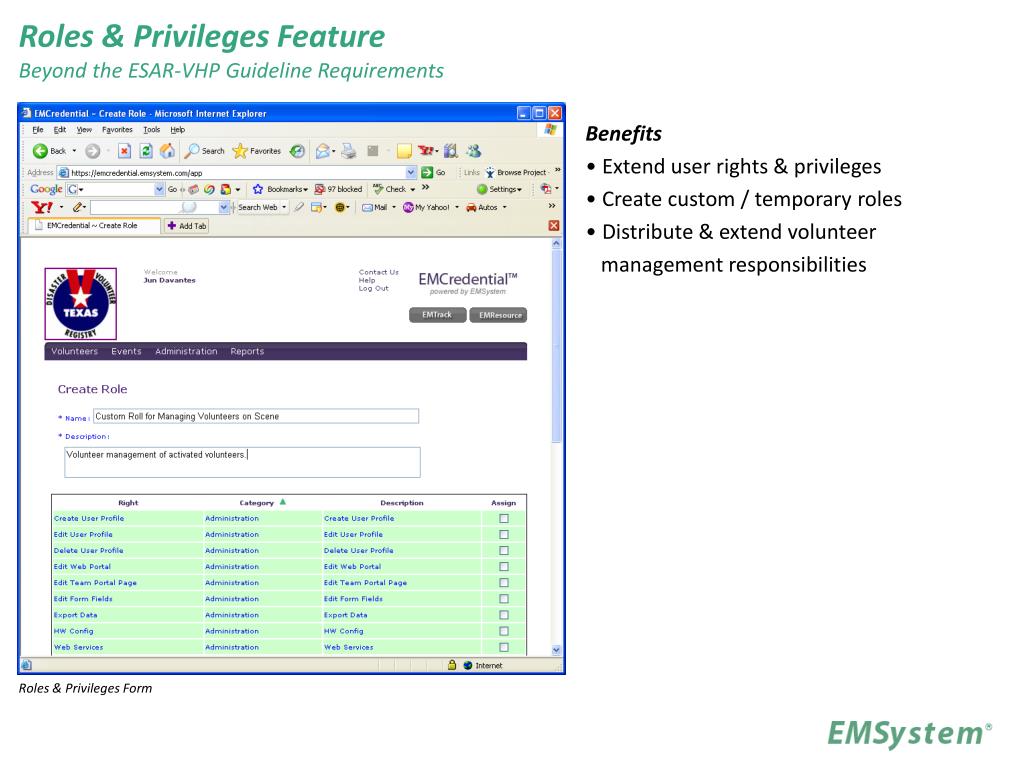
Task: Open the Back button history dropdown arrow
Action: tap(74, 151)
